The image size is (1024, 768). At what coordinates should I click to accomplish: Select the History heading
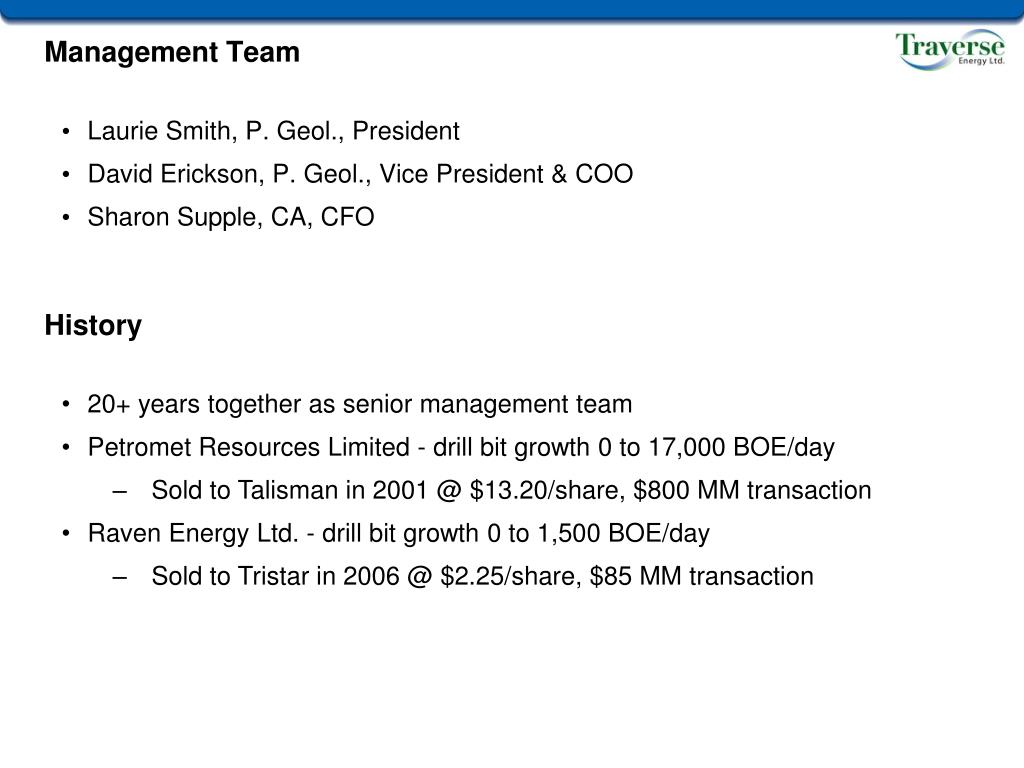(93, 325)
